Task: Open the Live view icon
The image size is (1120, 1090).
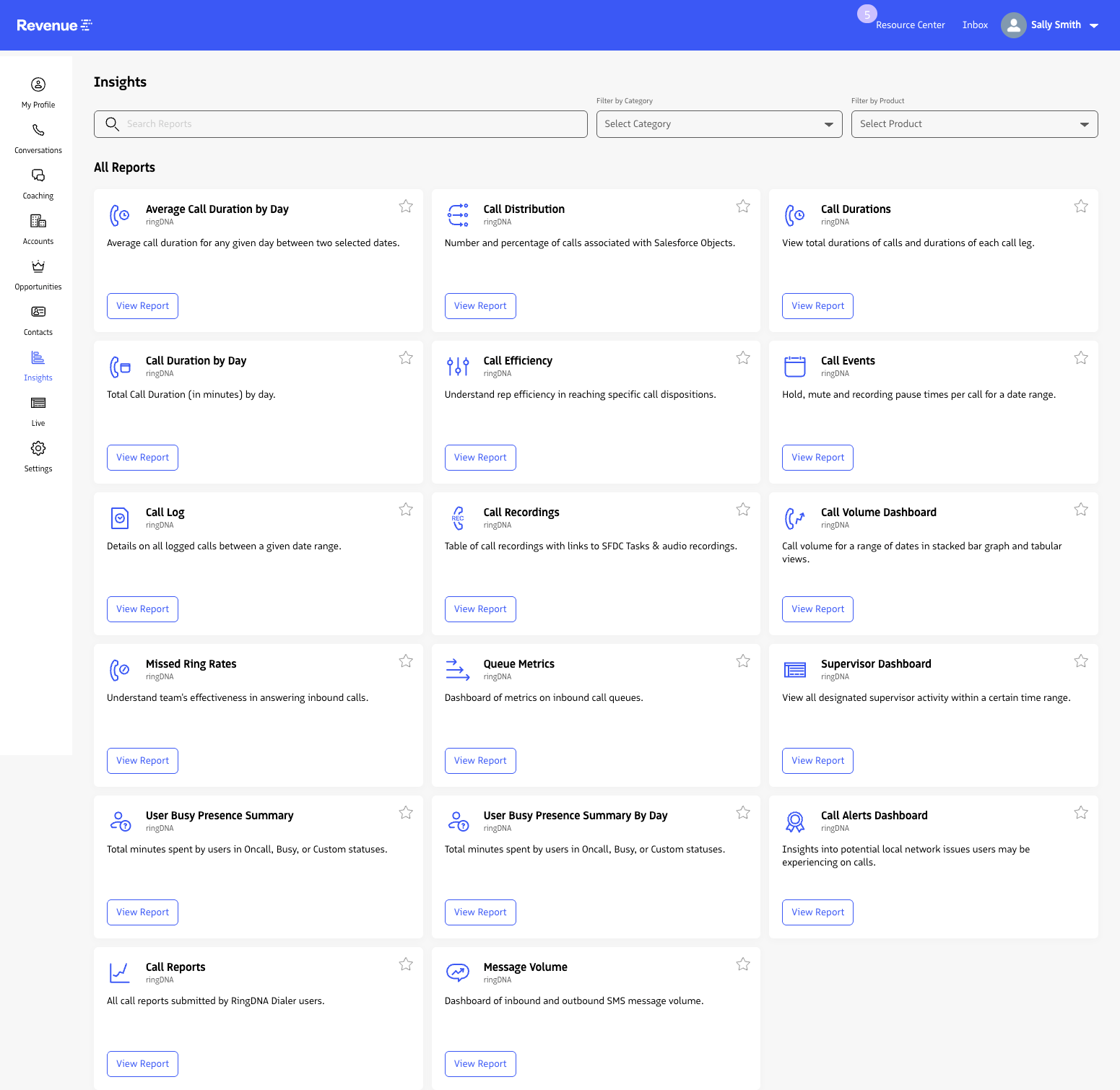Action: (38, 404)
